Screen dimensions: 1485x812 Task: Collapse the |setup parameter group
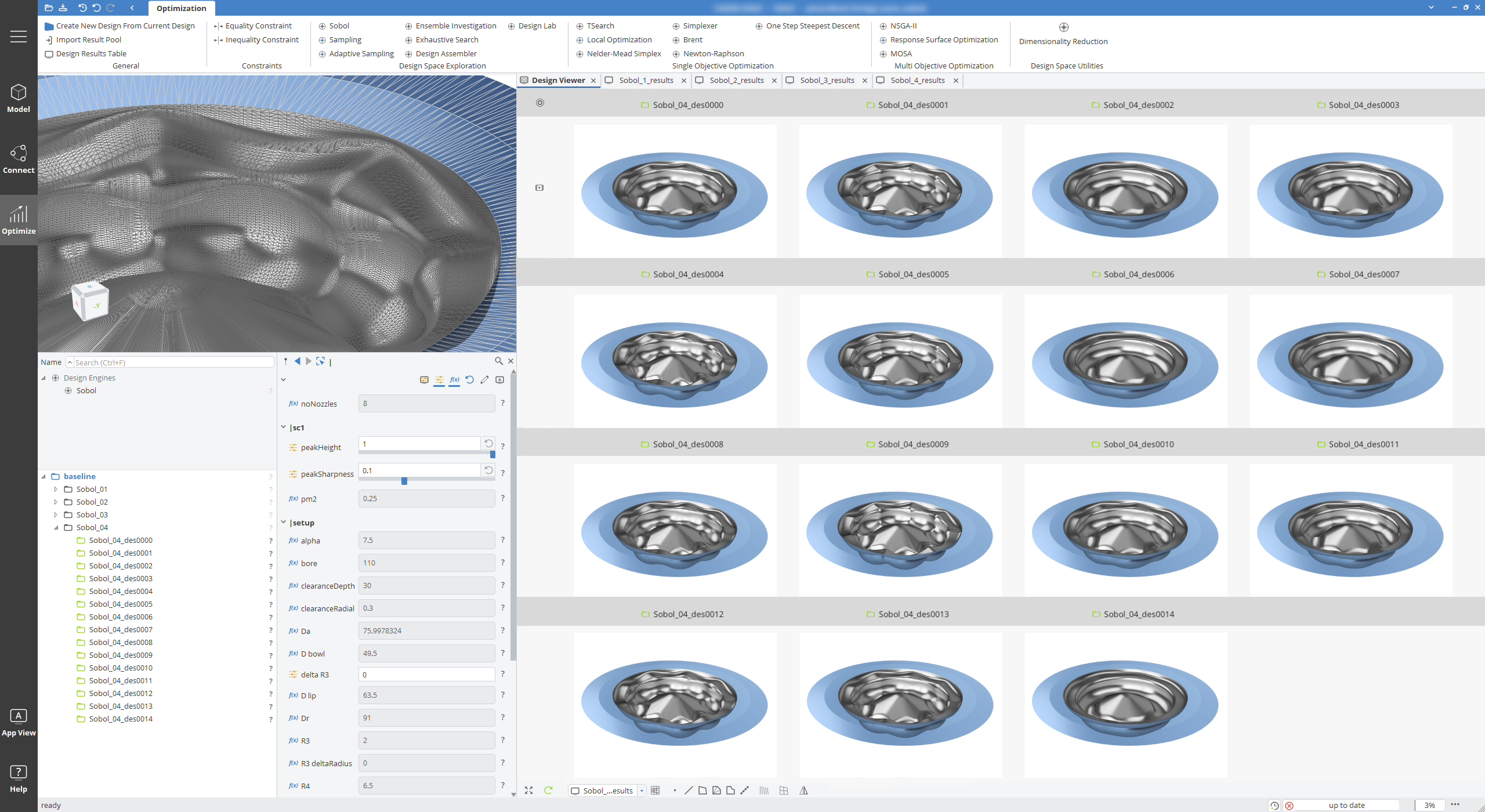[283, 523]
